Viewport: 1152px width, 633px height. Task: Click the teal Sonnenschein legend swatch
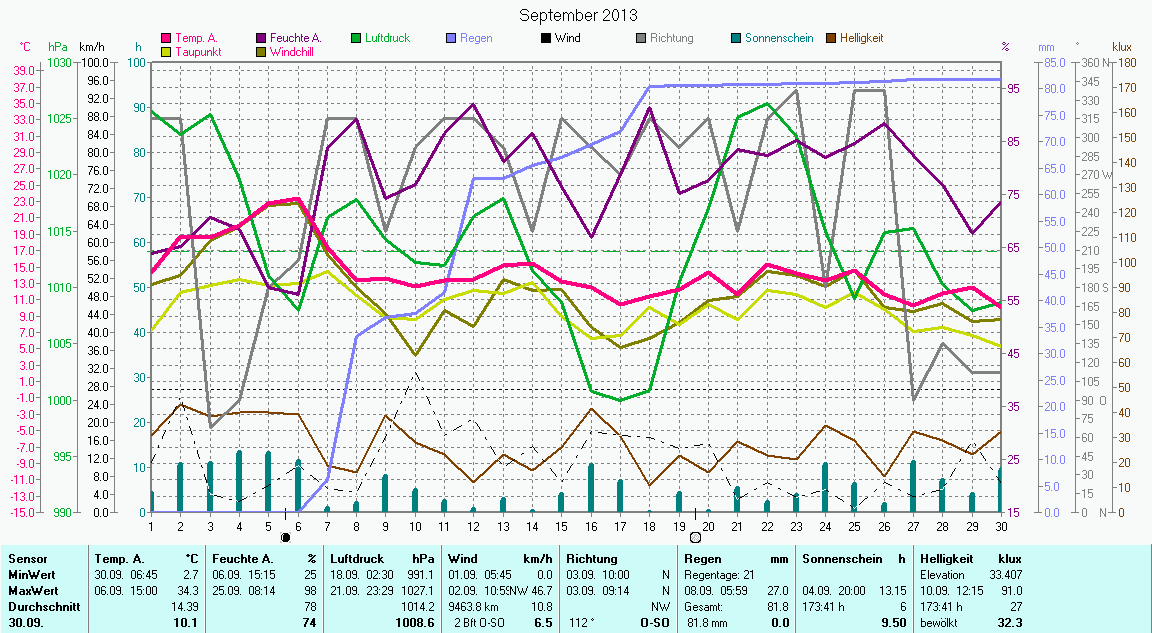click(x=736, y=39)
